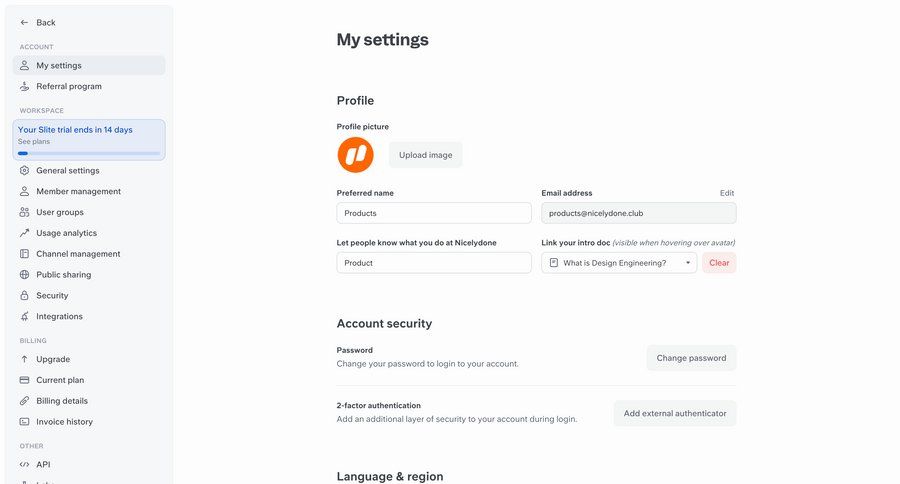Click the Security lock icon
The height and width of the screenshot is (484, 900).
pyautogui.click(x=25, y=296)
